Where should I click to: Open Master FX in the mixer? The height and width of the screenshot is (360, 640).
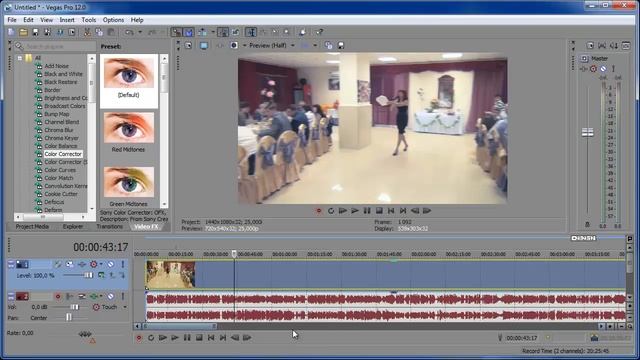584,69
